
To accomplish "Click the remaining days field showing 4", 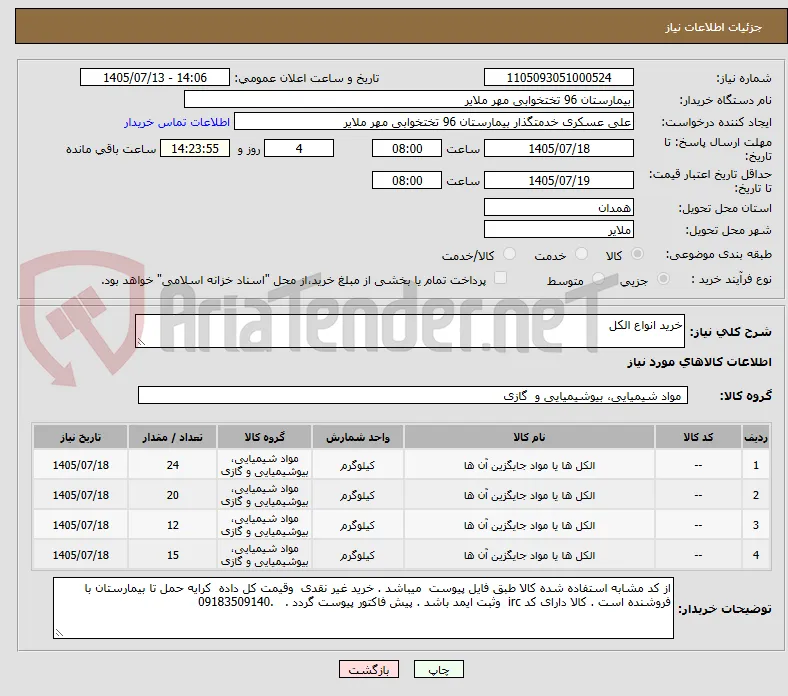I will (299, 148).
